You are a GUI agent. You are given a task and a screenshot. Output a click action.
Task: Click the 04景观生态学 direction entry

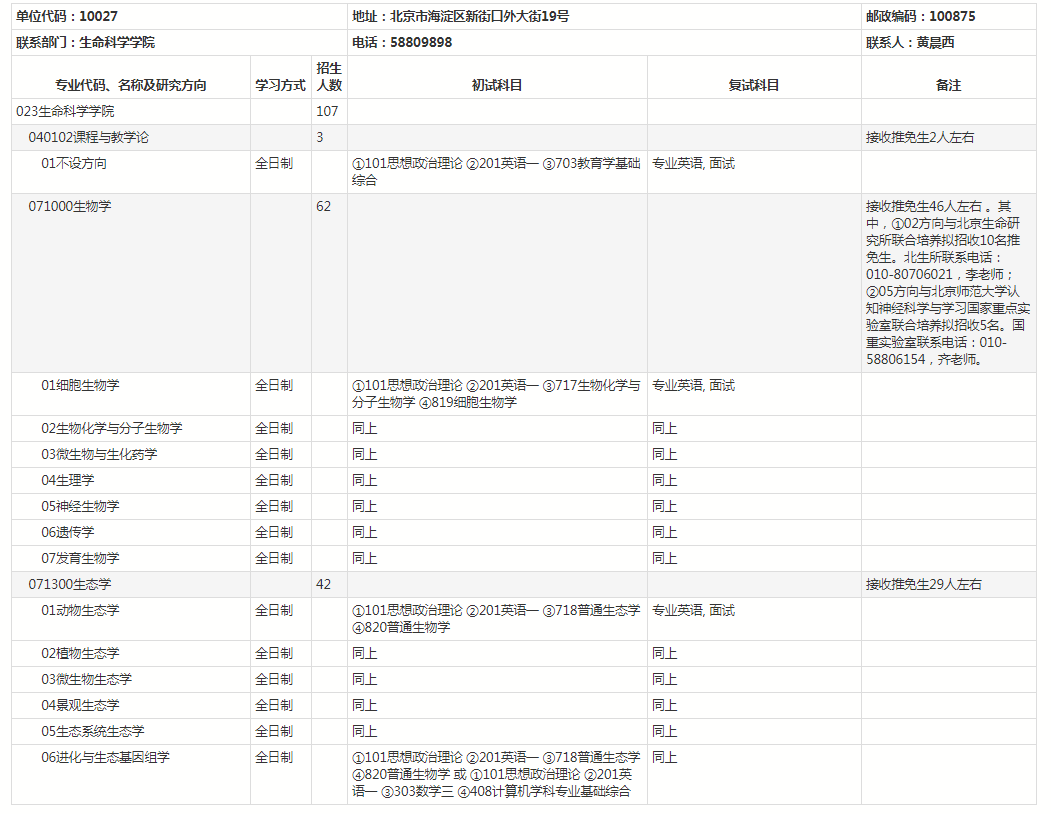coord(80,705)
